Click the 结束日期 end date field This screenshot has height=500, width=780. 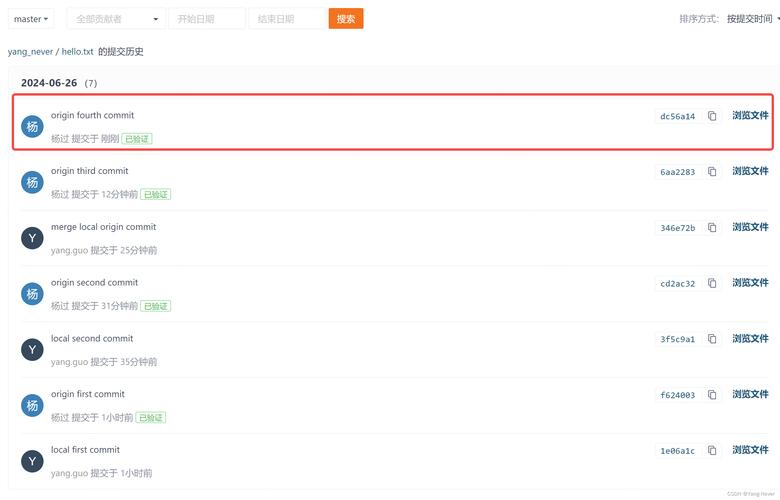[x=286, y=19]
